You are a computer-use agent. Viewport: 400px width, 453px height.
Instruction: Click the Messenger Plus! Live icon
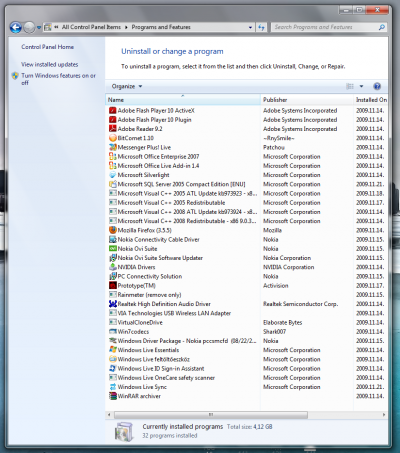coord(113,147)
